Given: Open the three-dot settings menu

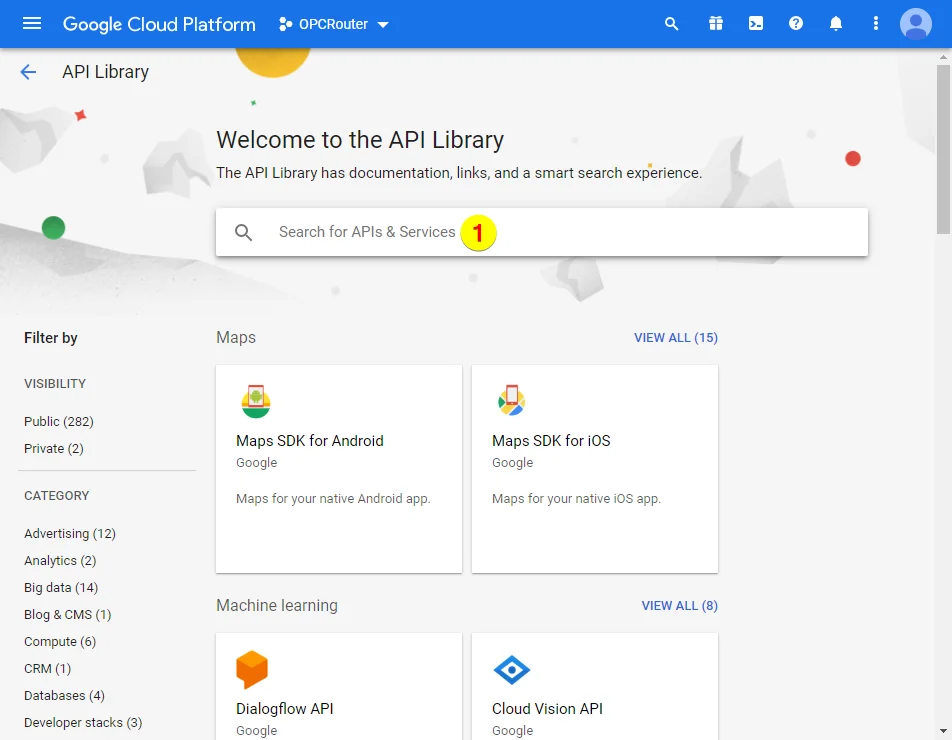Looking at the screenshot, I should pyautogui.click(x=876, y=24).
